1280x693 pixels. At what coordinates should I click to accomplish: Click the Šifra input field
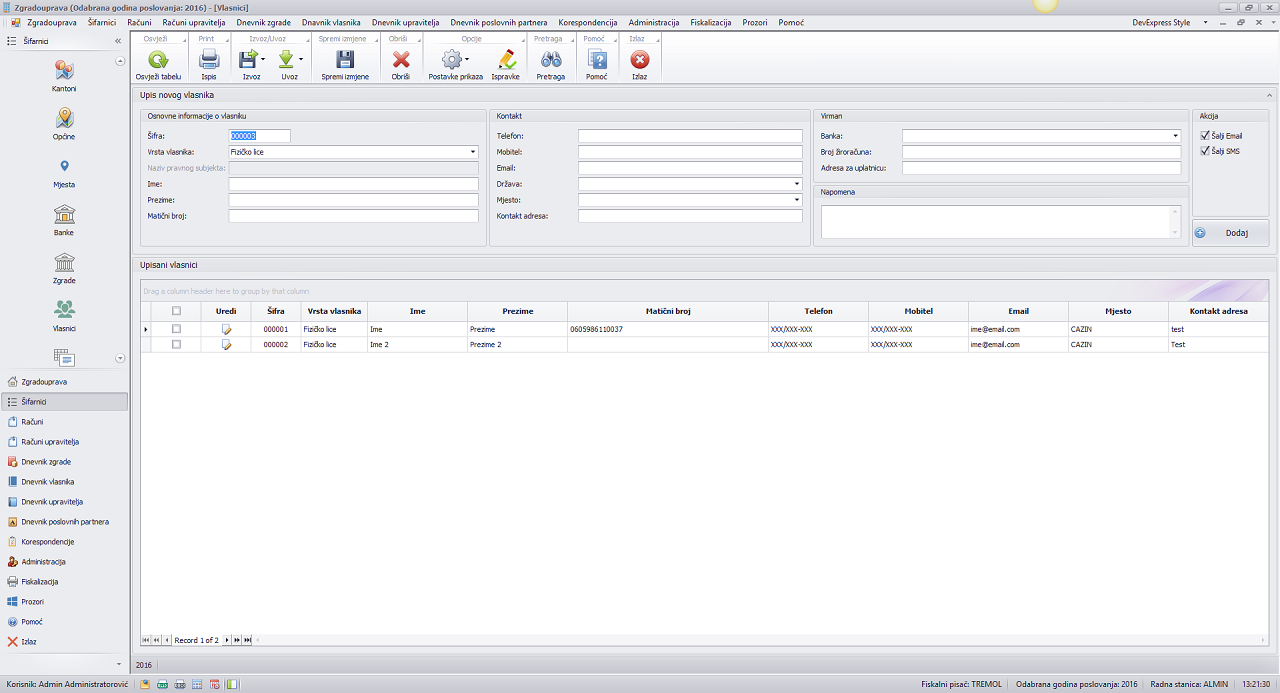pos(260,136)
